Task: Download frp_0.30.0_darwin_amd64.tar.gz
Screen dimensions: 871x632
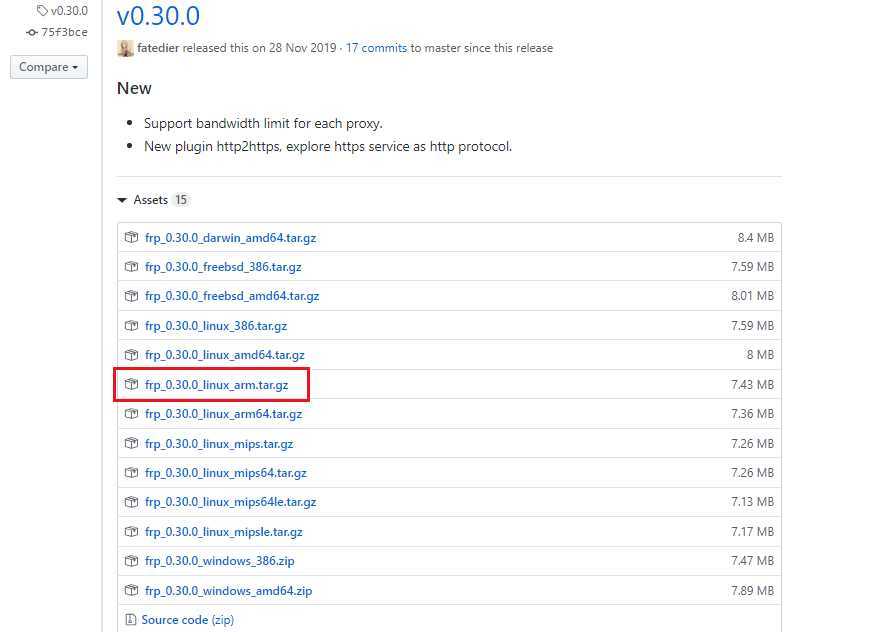Action: [231, 238]
